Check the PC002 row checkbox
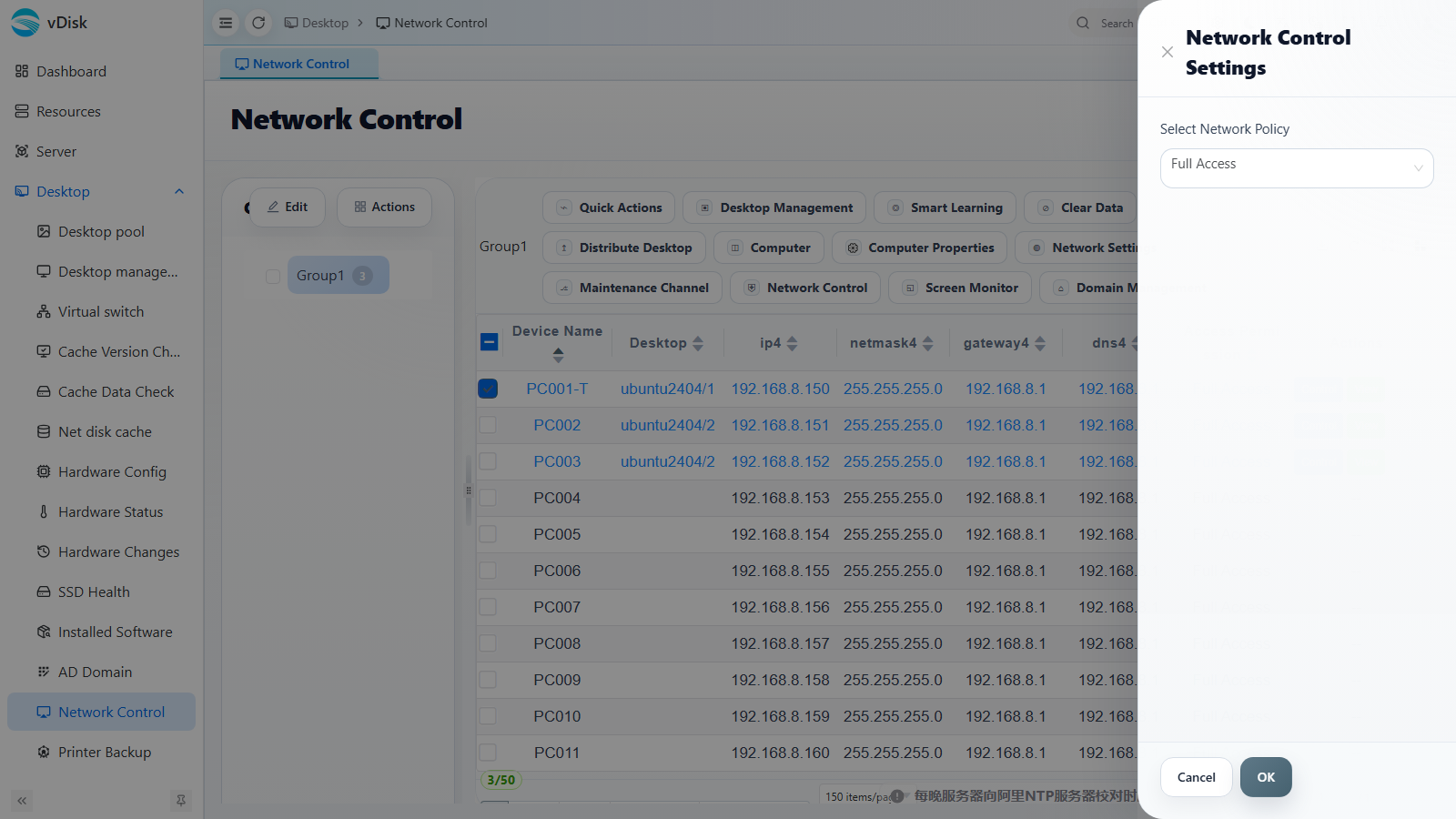This screenshot has height=819, width=1456. point(488,425)
